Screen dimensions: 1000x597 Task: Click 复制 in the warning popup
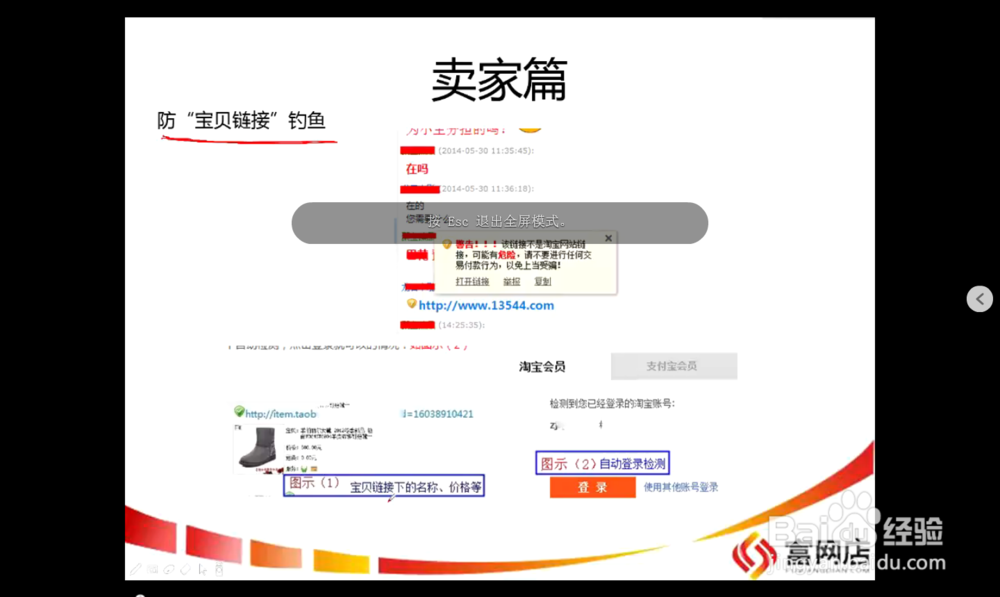tap(544, 280)
